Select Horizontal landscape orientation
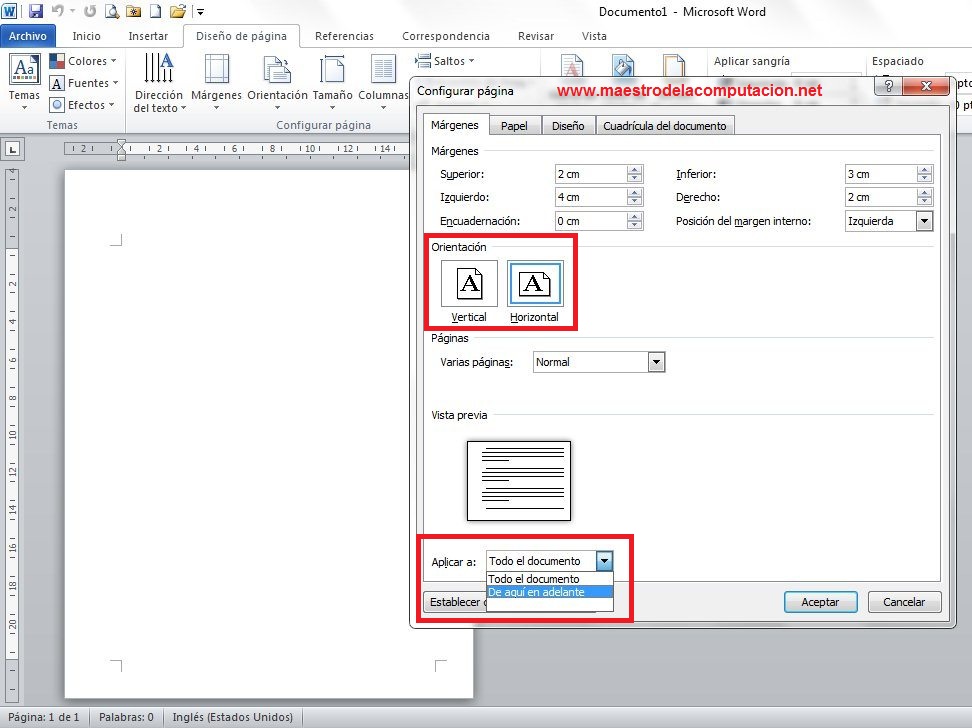The height and width of the screenshot is (728, 972). 534,291
